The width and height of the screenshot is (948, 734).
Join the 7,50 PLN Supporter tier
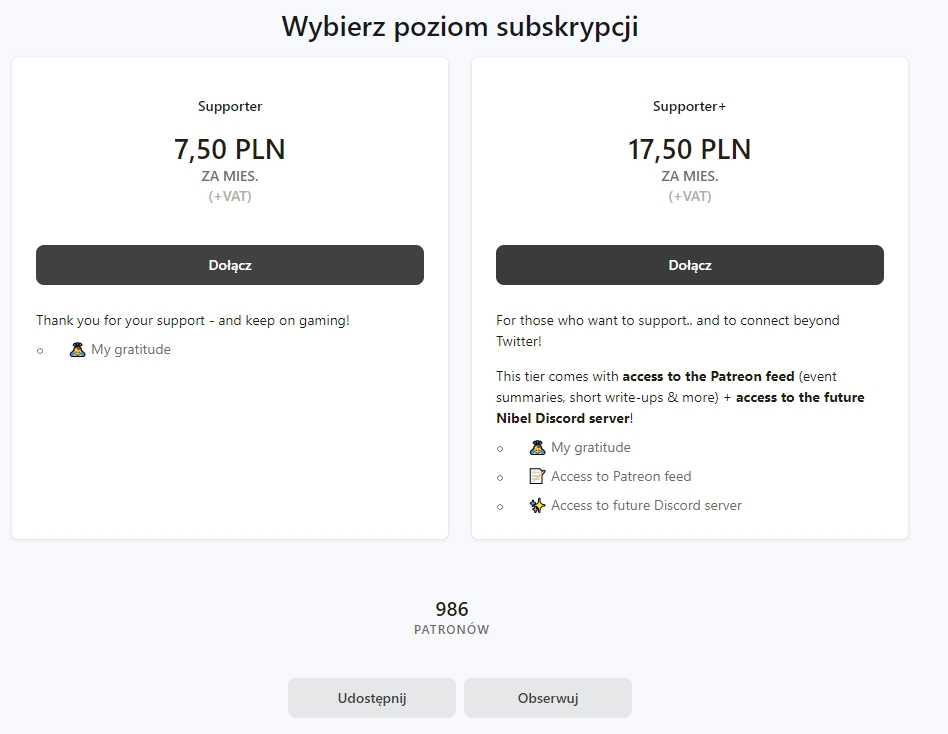tap(230, 265)
